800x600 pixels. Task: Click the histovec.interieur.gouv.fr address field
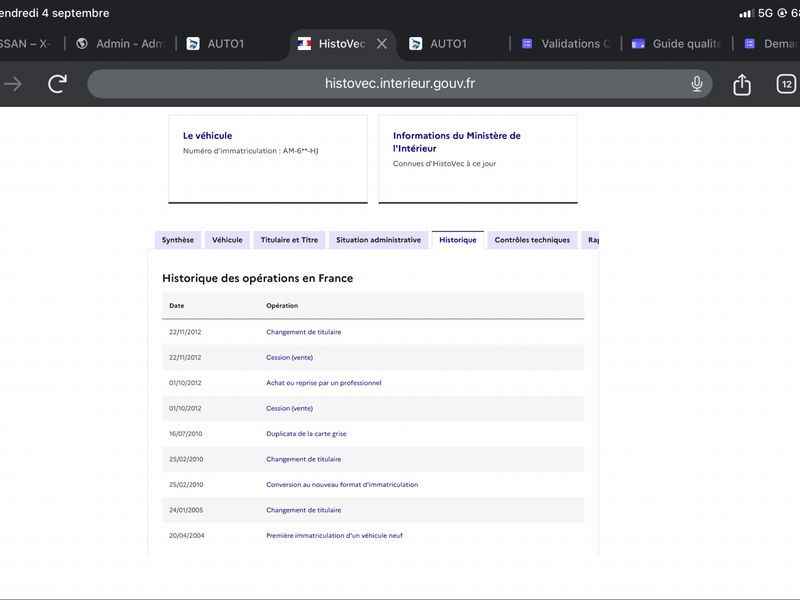(x=399, y=84)
